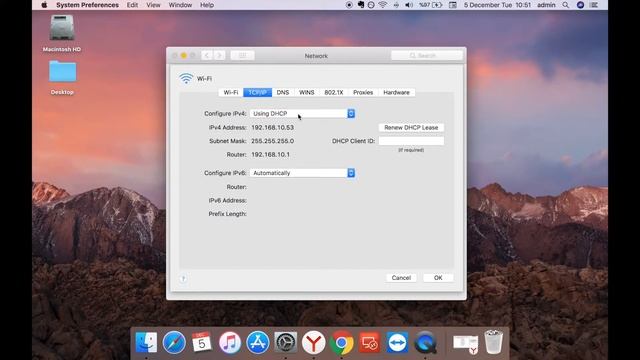640x360 pixels.
Task: Open Spotlight search magnifier in the menu bar
Action: [x=565, y=5]
